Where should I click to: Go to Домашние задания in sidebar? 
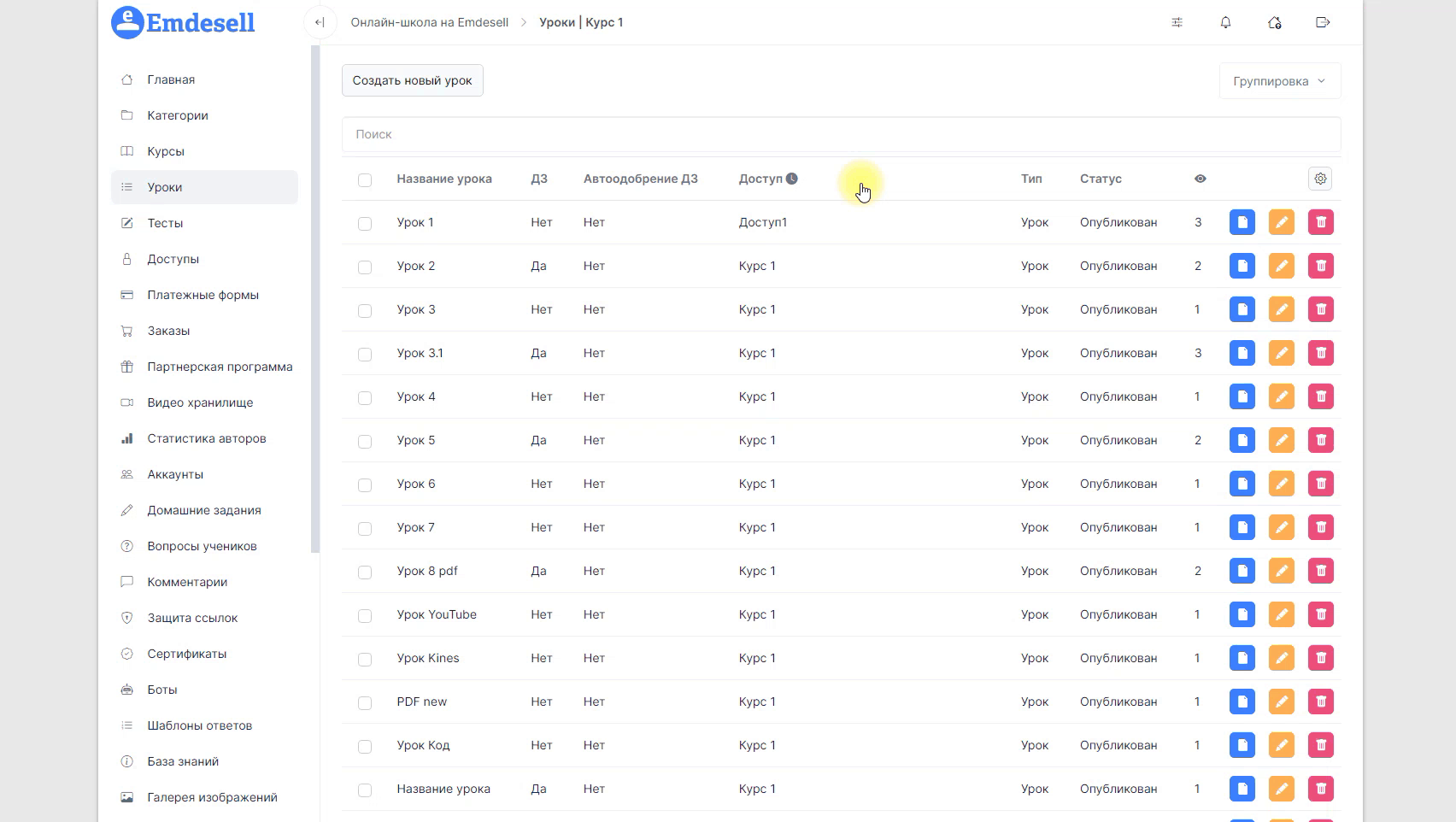203,510
